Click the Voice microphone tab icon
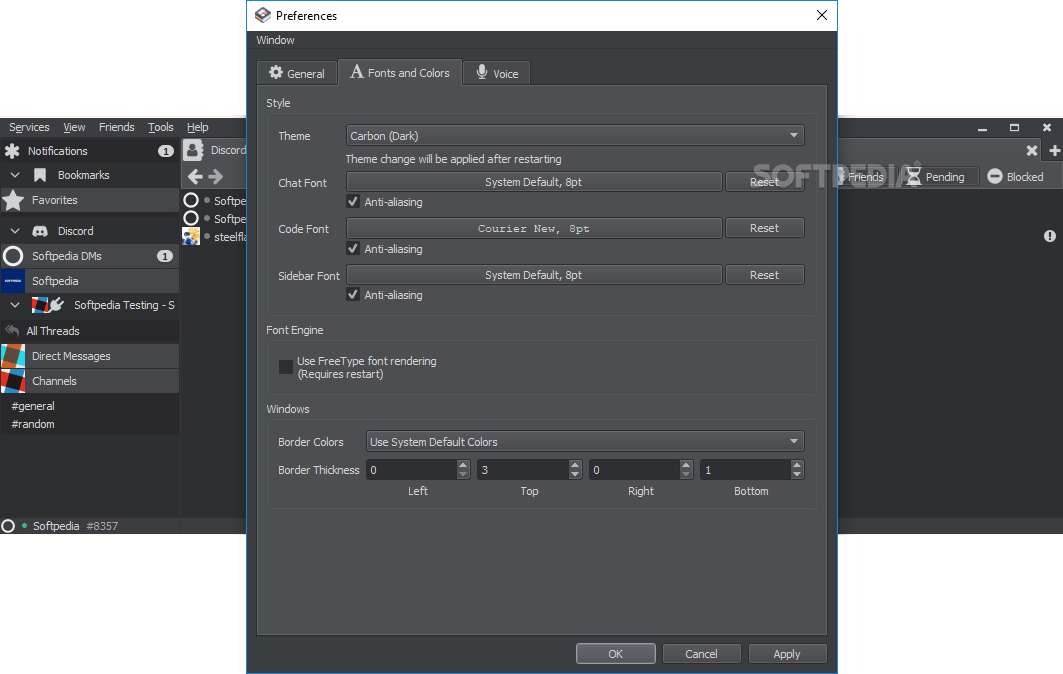Viewport: 1063px width, 674px height. 481,72
